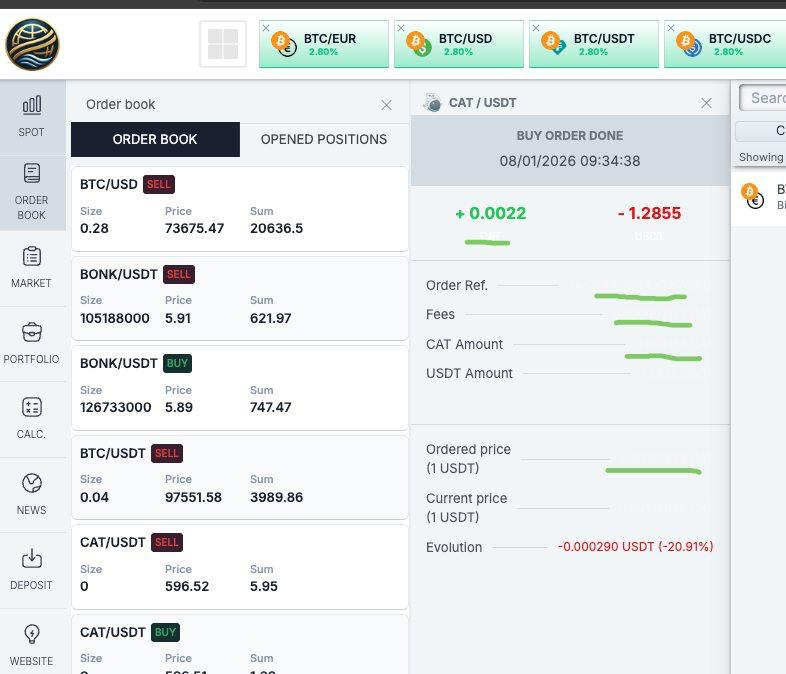This screenshot has height=674, width=786.
Task: Select the Order Book tab
Action: tap(155, 140)
